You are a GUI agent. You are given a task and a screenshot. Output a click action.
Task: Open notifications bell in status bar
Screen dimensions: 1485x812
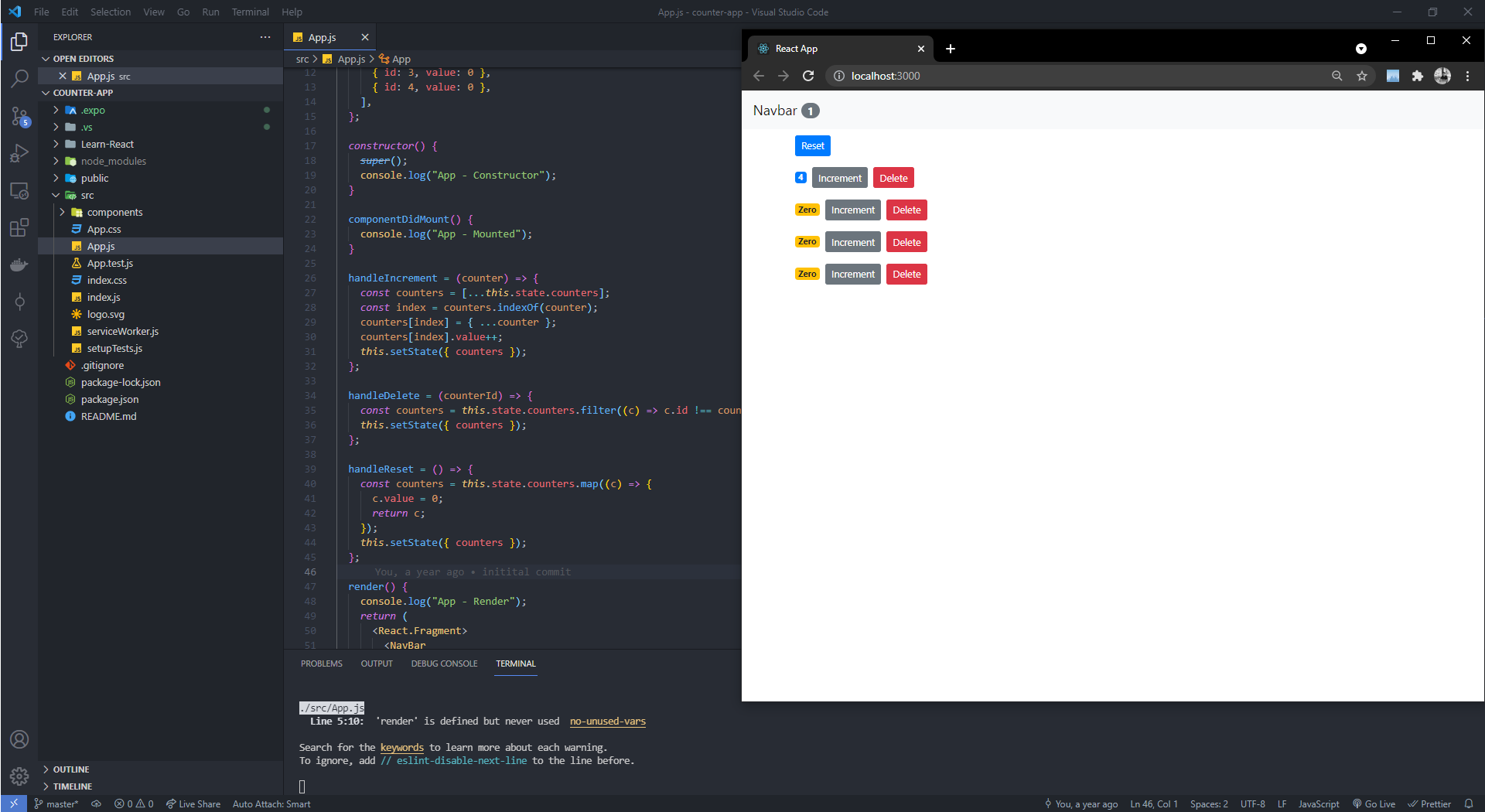(1468, 804)
